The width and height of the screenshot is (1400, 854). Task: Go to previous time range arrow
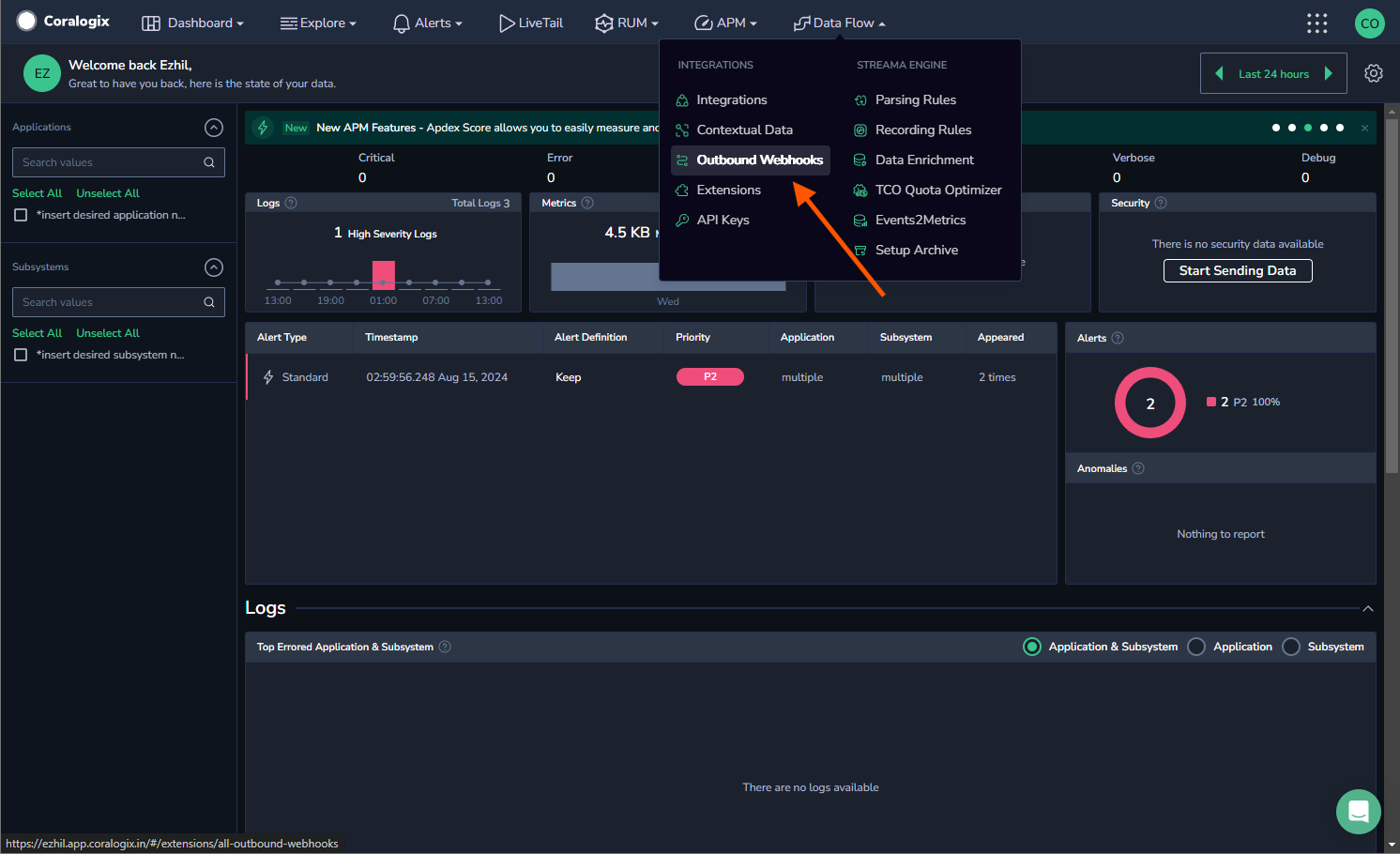pyautogui.click(x=1219, y=73)
